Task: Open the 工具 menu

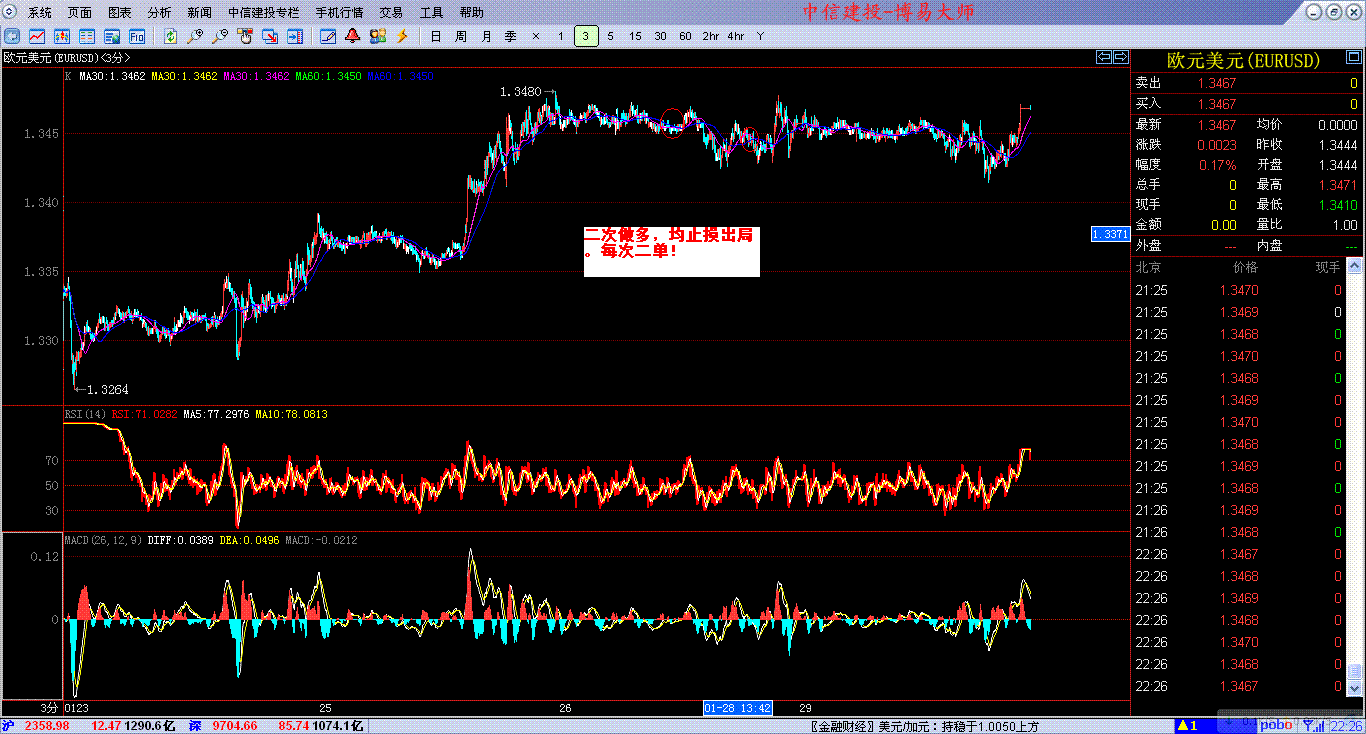Action: click(x=432, y=13)
